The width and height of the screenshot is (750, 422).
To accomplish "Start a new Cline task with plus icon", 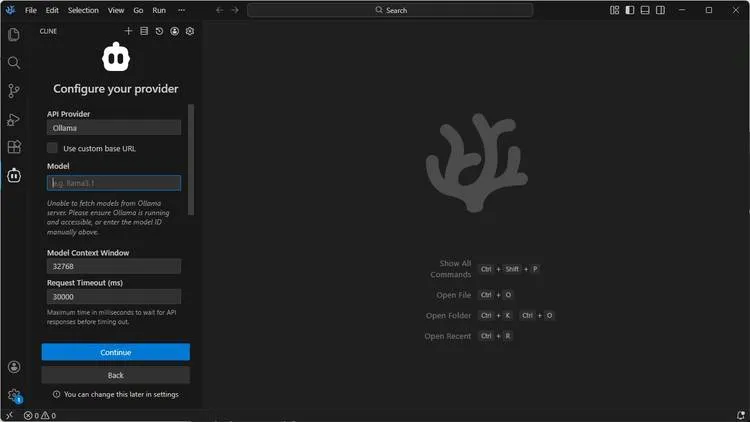I will 128,31.
